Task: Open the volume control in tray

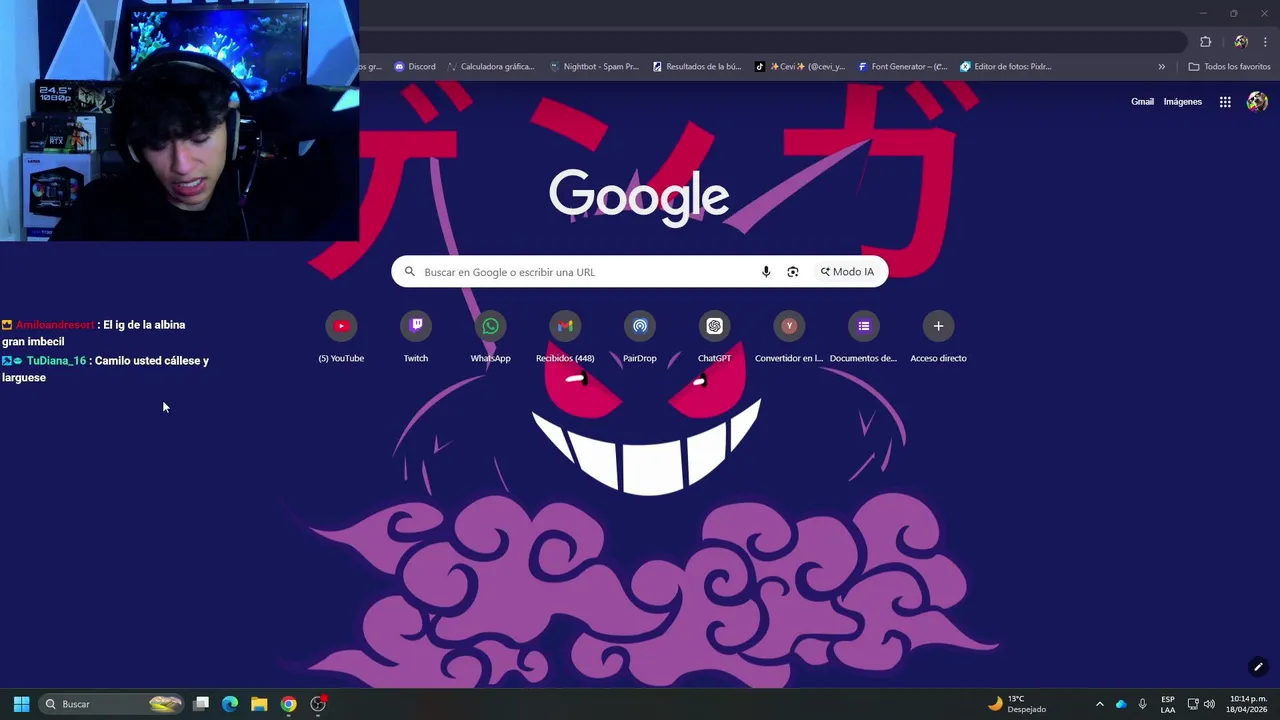Action: (1210, 704)
